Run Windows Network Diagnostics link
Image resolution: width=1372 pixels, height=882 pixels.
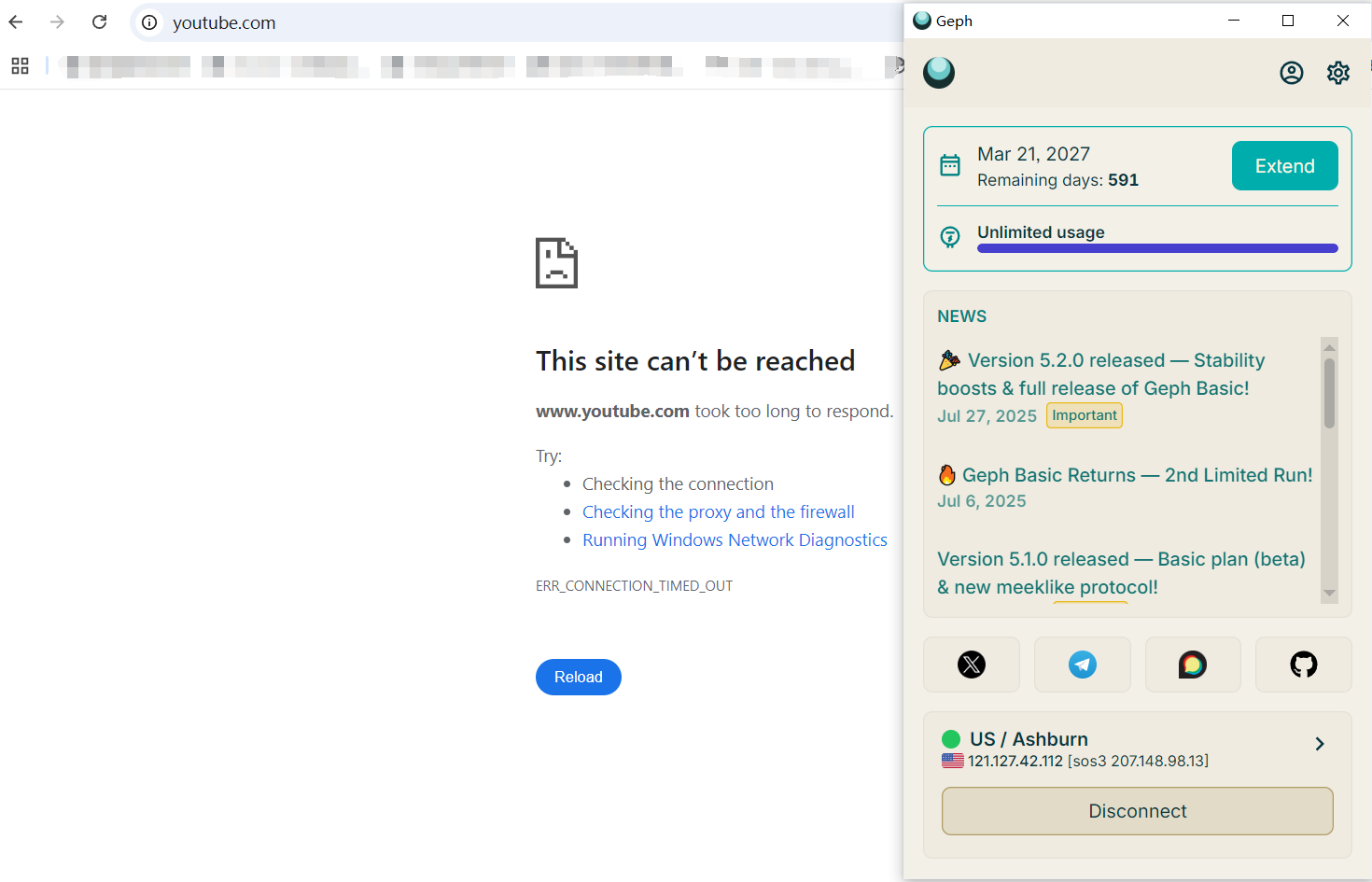[x=735, y=539]
